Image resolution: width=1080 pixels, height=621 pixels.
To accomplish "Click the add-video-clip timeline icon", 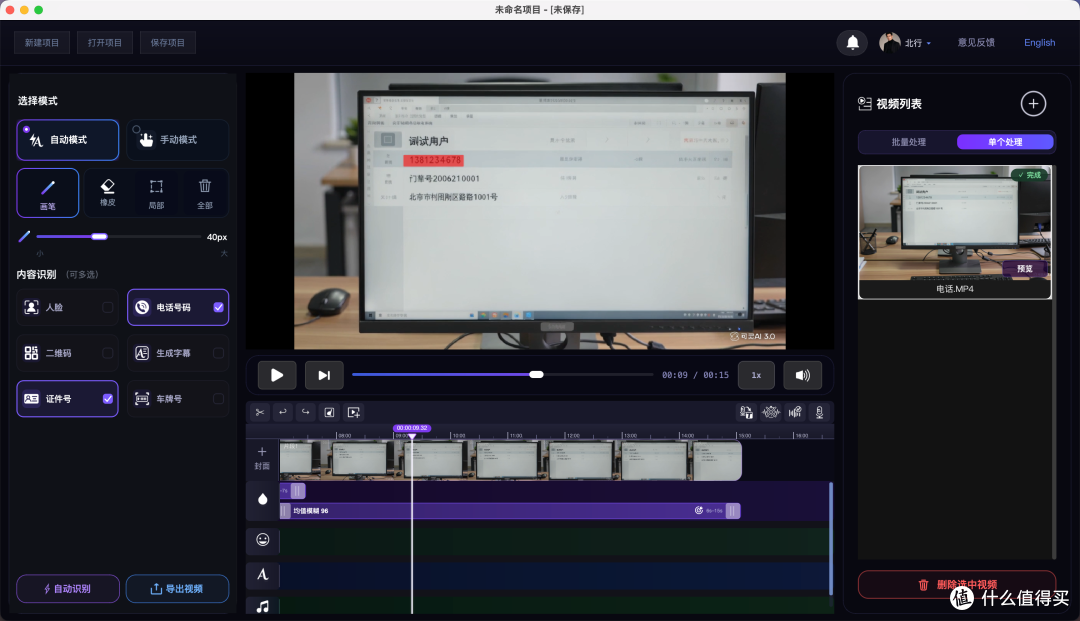I will pos(354,412).
